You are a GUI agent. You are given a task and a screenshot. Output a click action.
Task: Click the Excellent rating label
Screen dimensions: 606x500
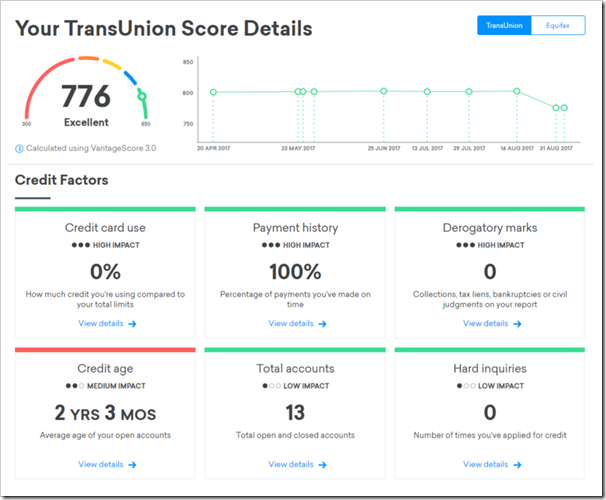click(86, 122)
